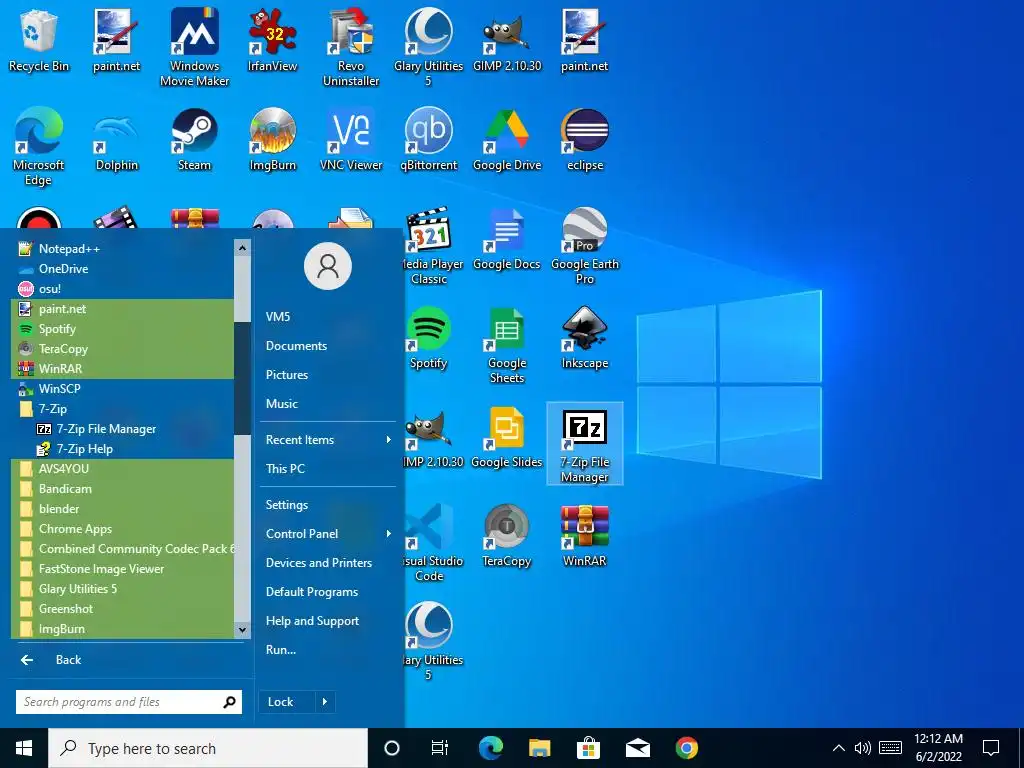Open Google Slides desktop shortcut

(x=507, y=438)
